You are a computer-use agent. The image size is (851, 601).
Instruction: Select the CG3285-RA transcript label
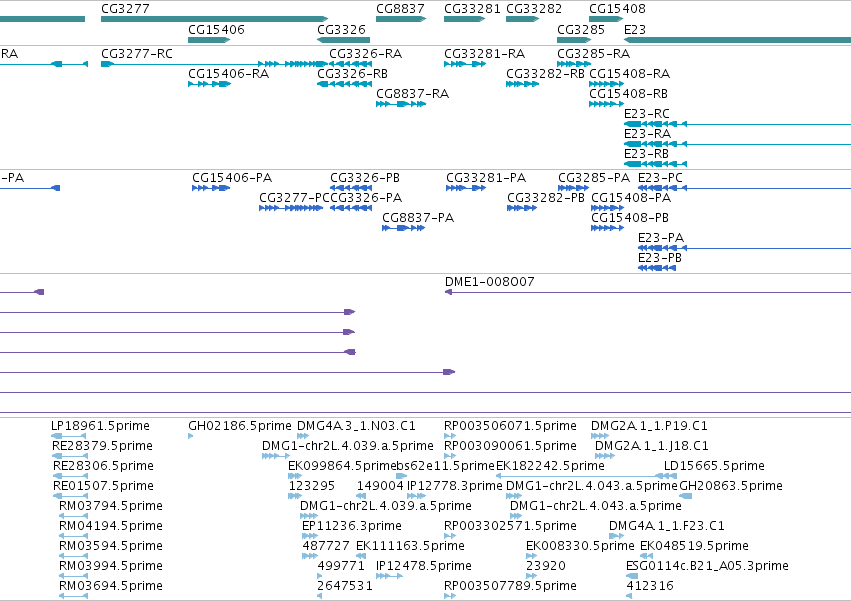click(x=593, y=54)
